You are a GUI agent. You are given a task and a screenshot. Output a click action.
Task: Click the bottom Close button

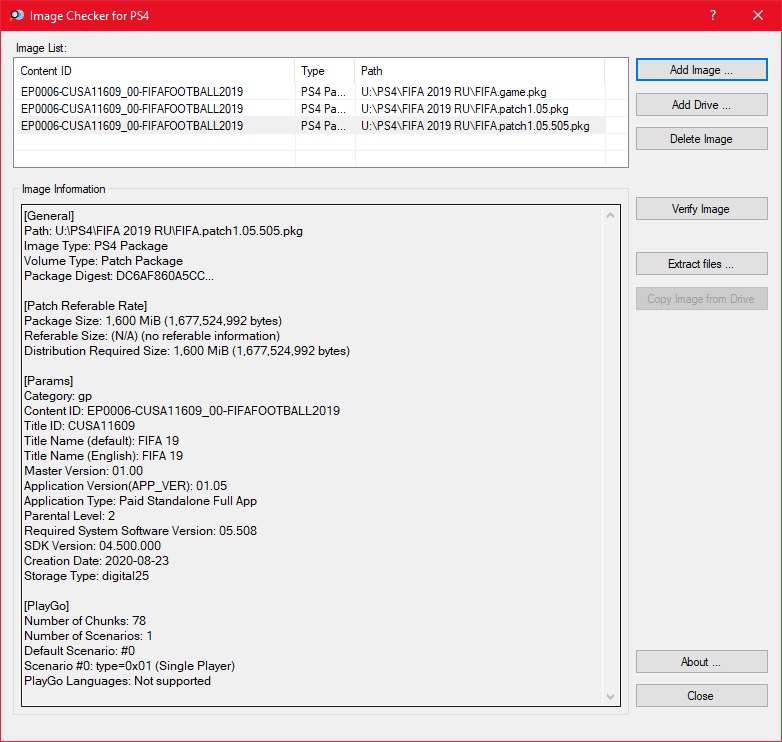coord(701,696)
